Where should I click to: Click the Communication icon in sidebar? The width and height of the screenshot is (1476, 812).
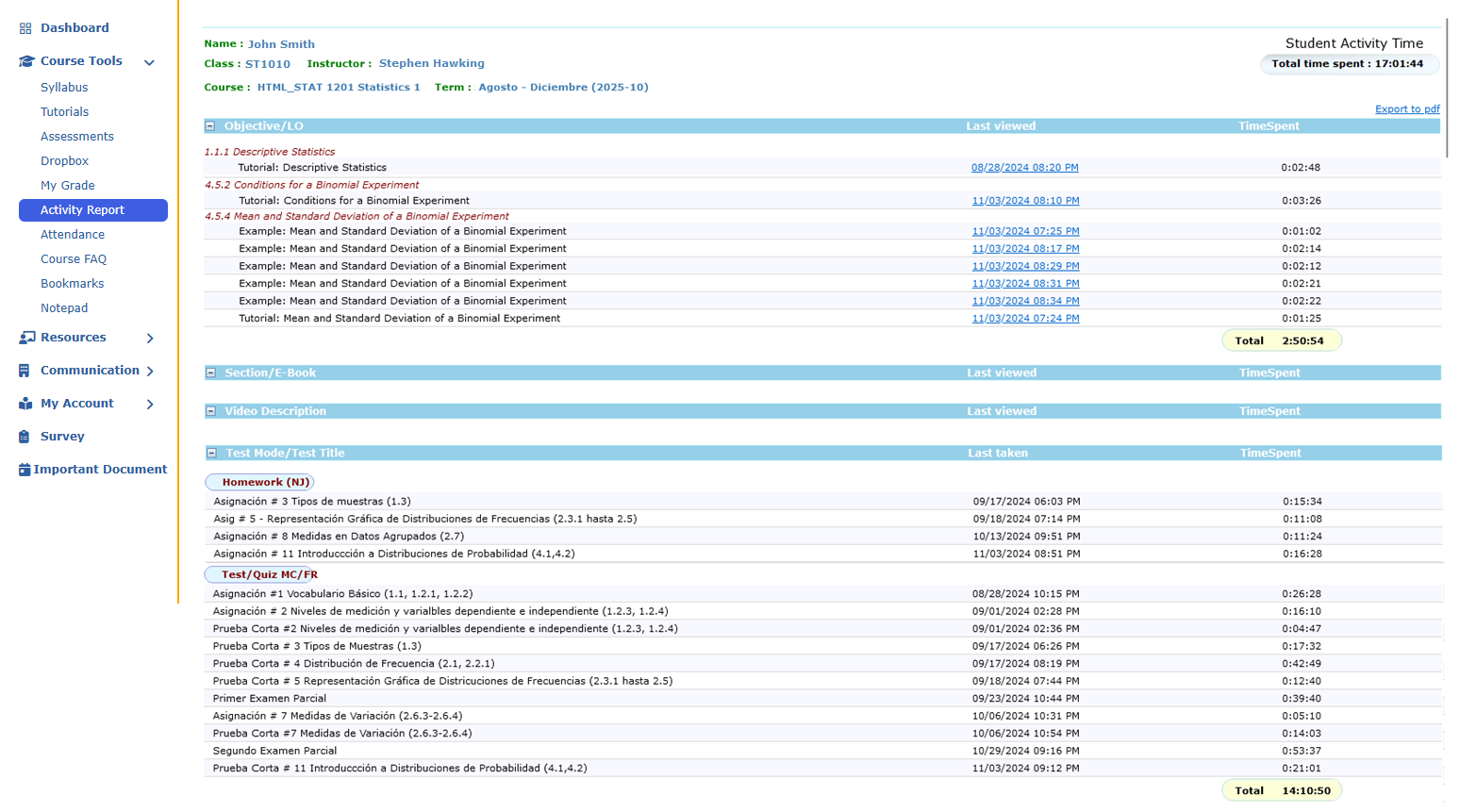[x=25, y=371]
